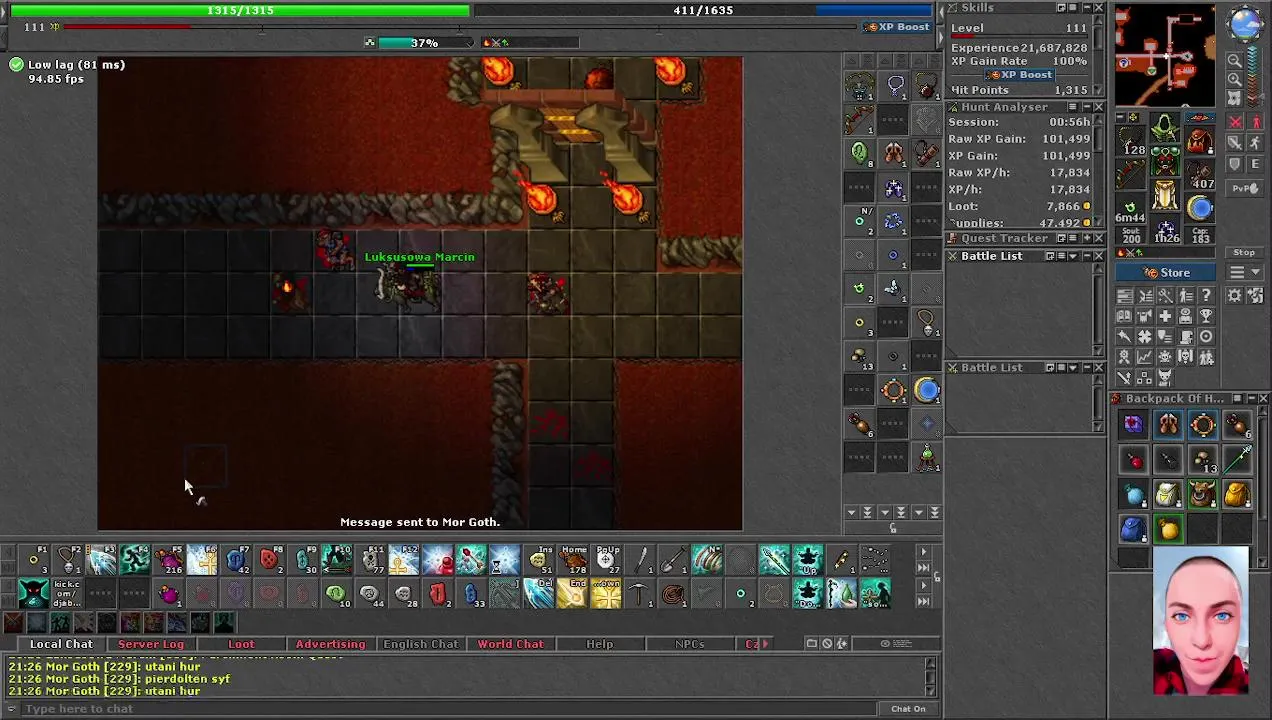
Task: Toggle the PvP mode button
Action: pos(1247,188)
